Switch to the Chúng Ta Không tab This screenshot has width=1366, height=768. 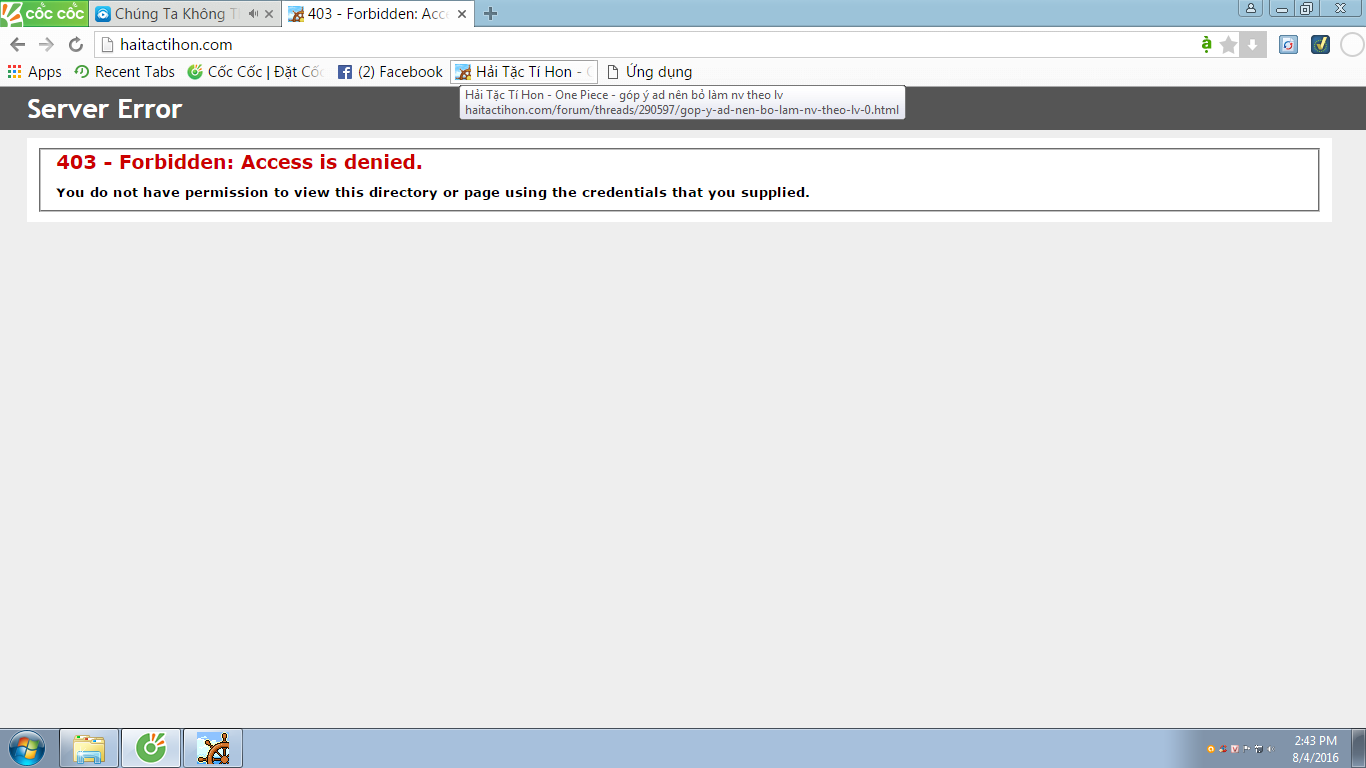(x=170, y=14)
